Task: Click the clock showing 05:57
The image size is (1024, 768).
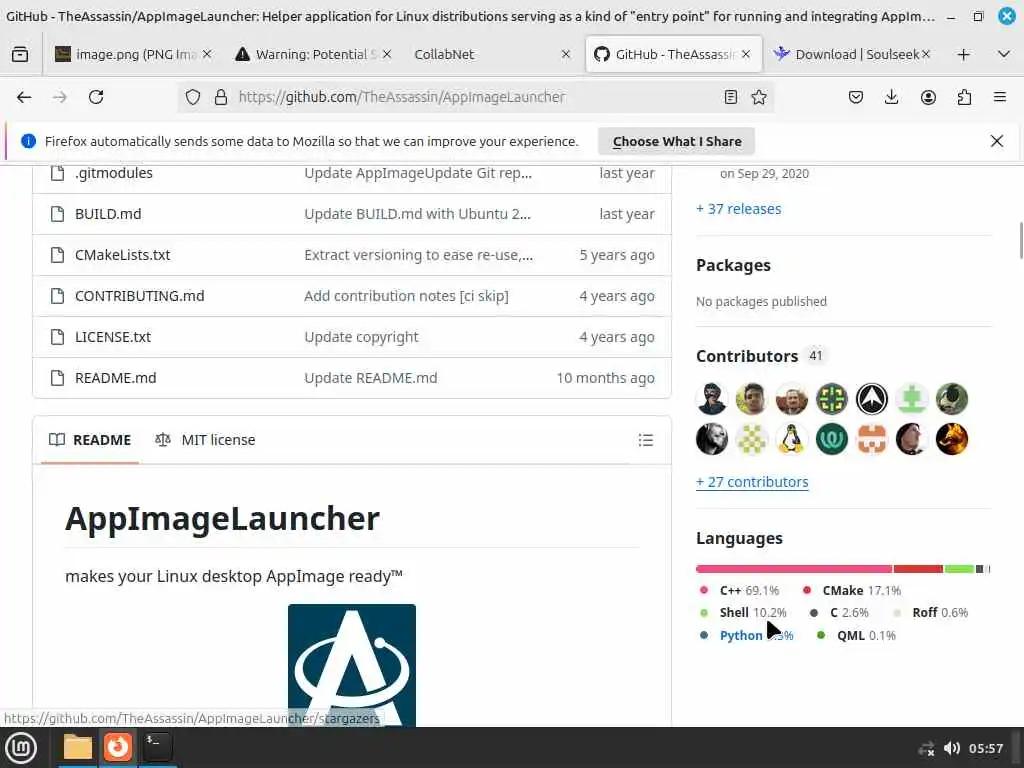Action: point(985,748)
